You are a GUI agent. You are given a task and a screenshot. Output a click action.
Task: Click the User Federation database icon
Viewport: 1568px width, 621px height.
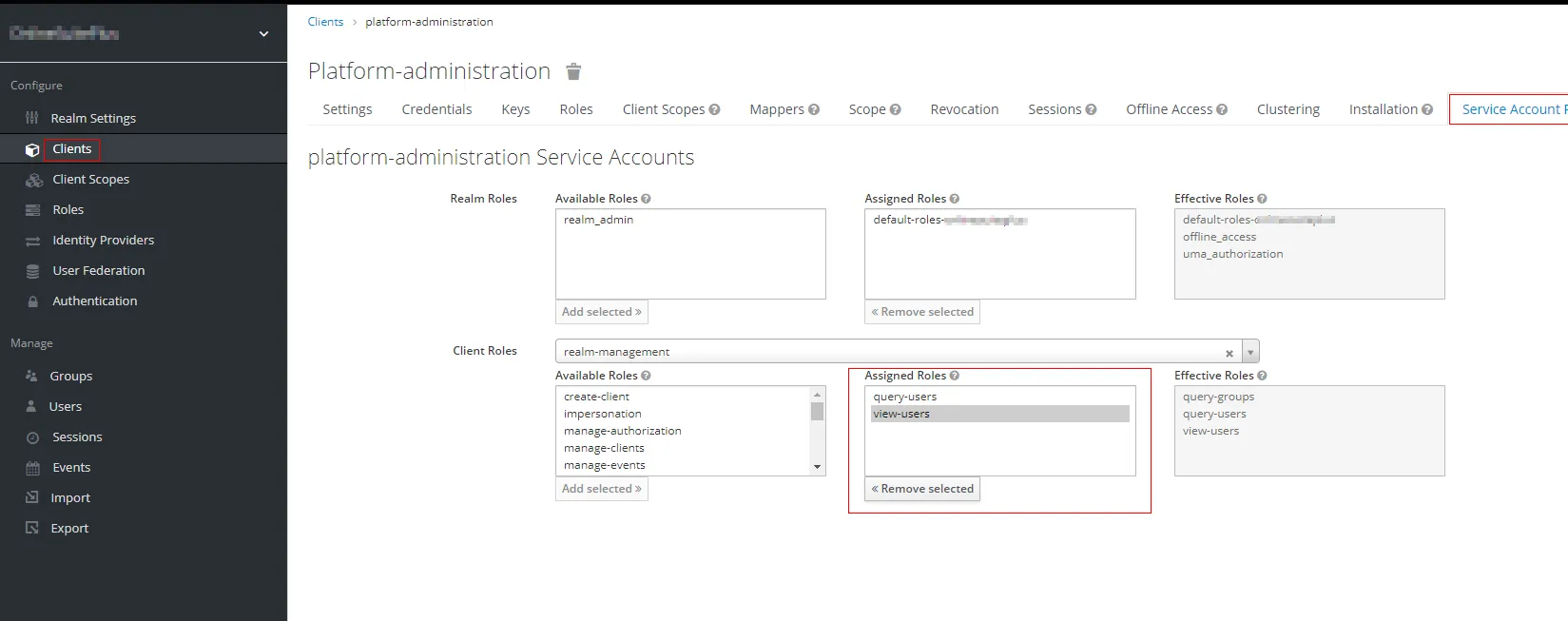(33, 271)
